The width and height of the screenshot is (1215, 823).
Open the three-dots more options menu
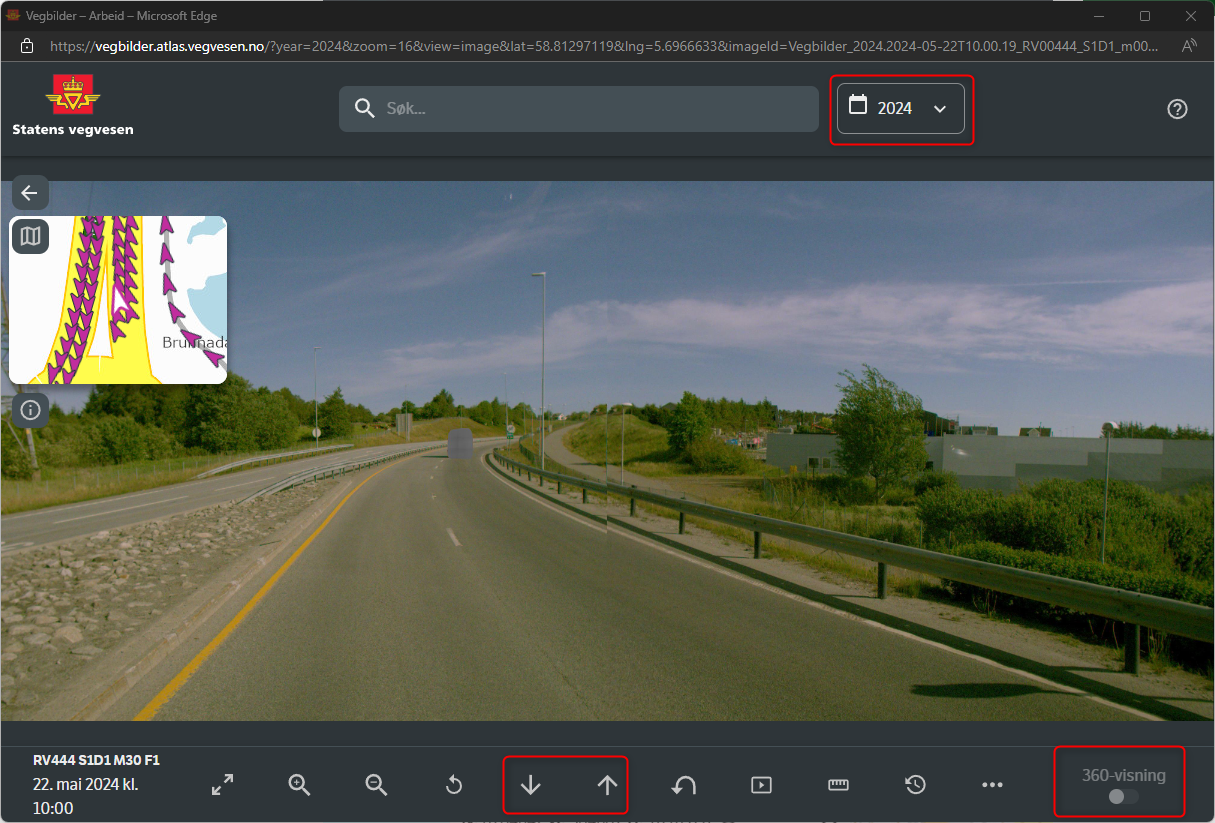992,785
